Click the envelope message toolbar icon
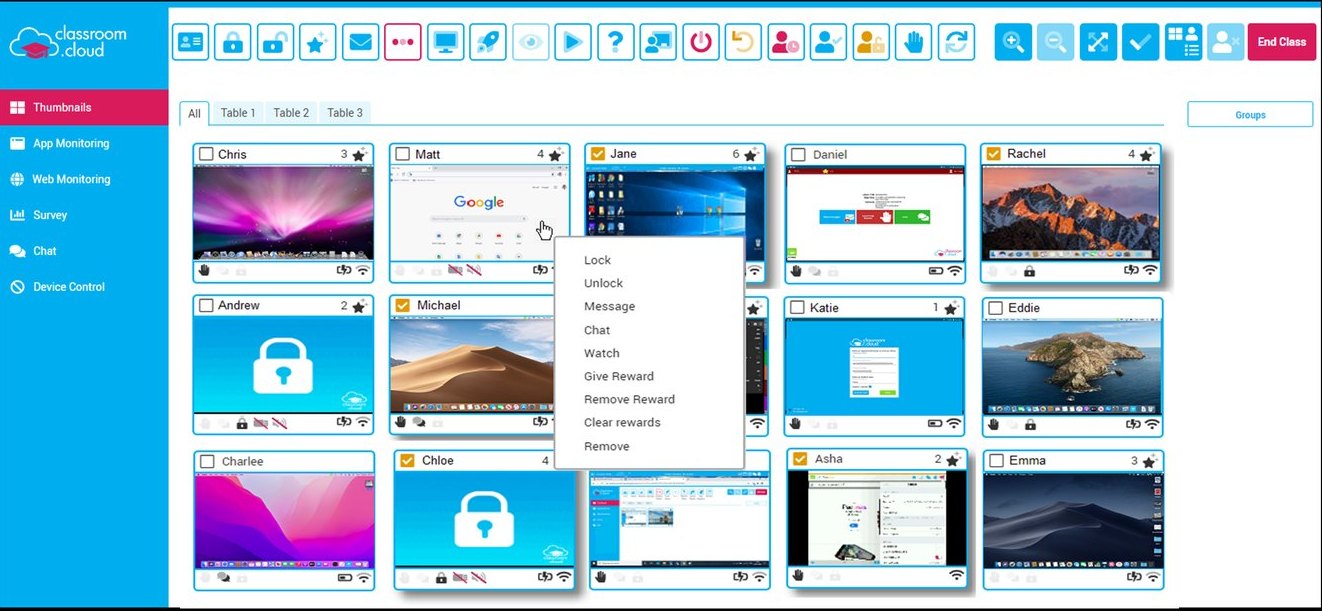 coord(360,42)
